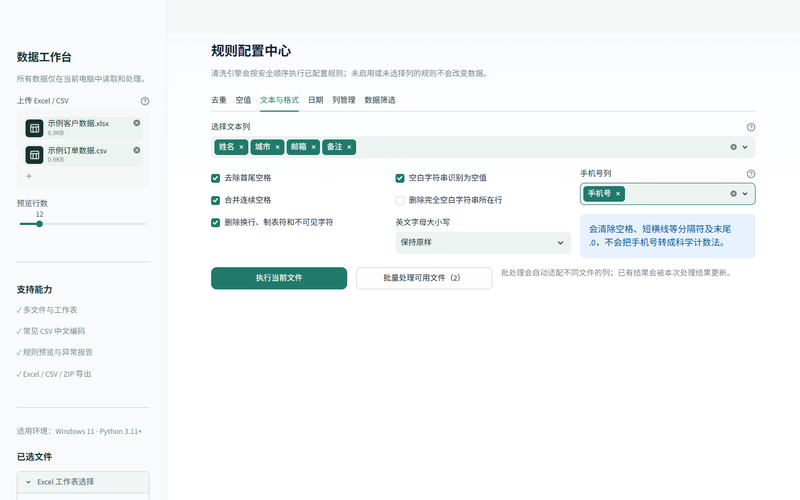Click the file icon of 示例订单数据.csv
The image size is (800, 500).
(34, 155)
